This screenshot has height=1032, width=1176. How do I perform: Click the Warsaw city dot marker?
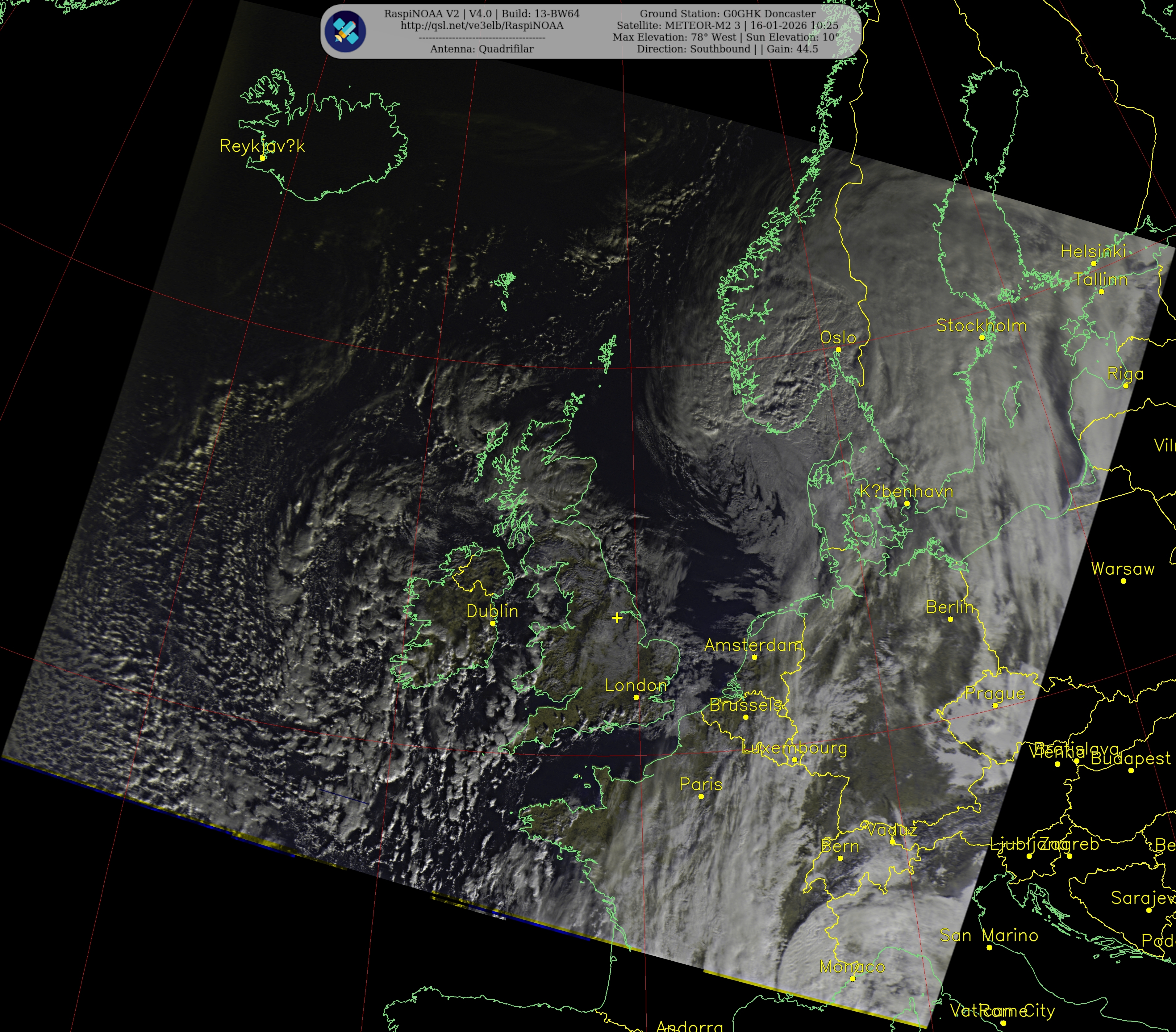coord(1123,581)
